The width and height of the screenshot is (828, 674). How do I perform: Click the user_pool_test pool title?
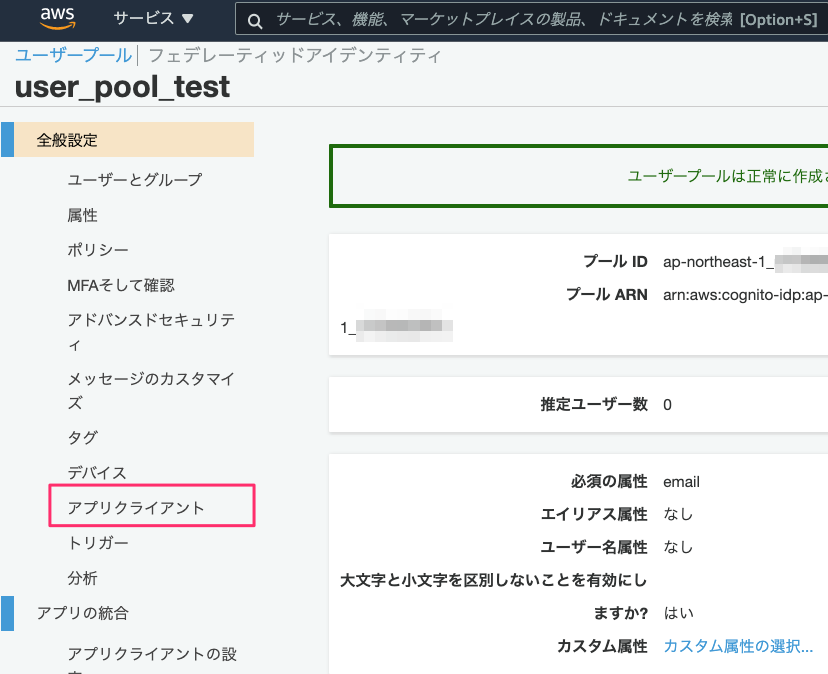[123, 87]
